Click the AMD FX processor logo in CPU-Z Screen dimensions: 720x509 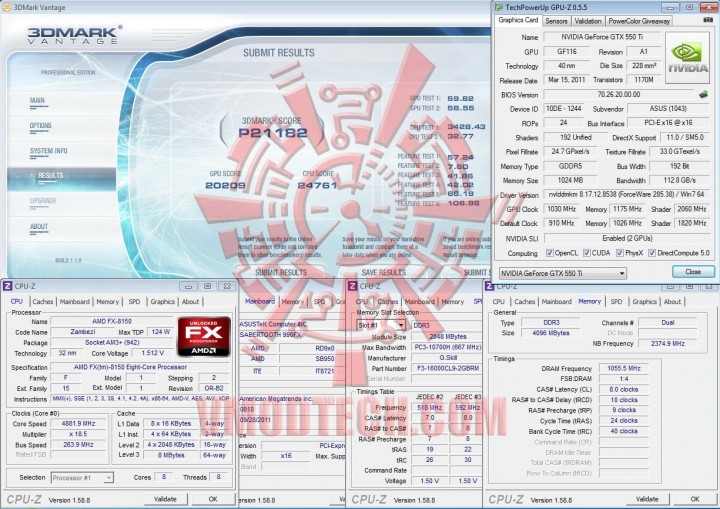[x=204, y=337]
